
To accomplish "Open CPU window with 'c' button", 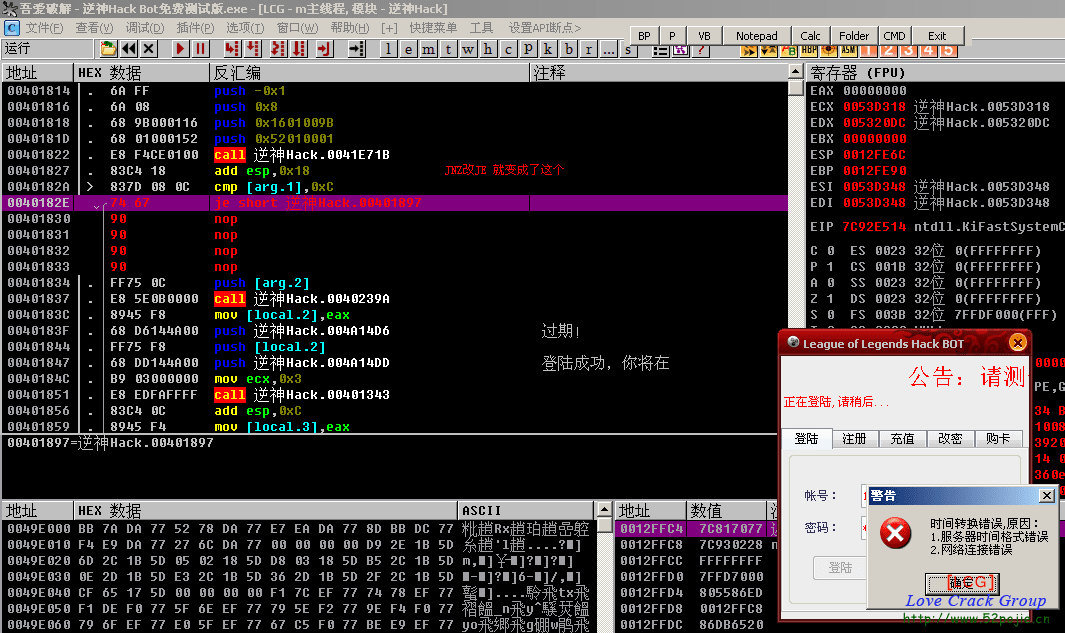I will (x=508, y=49).
